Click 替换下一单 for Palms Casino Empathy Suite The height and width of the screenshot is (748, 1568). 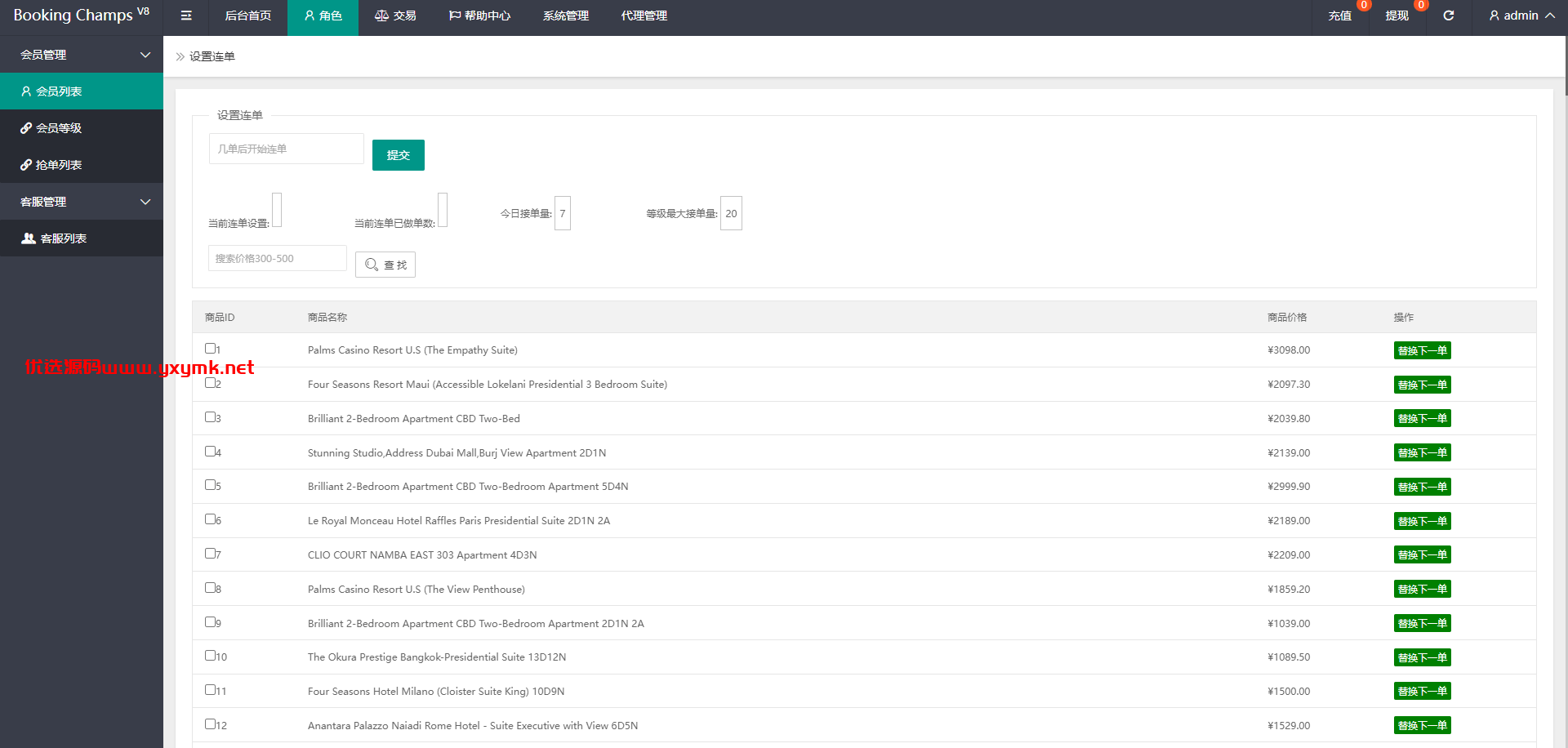click(1422, 350)
